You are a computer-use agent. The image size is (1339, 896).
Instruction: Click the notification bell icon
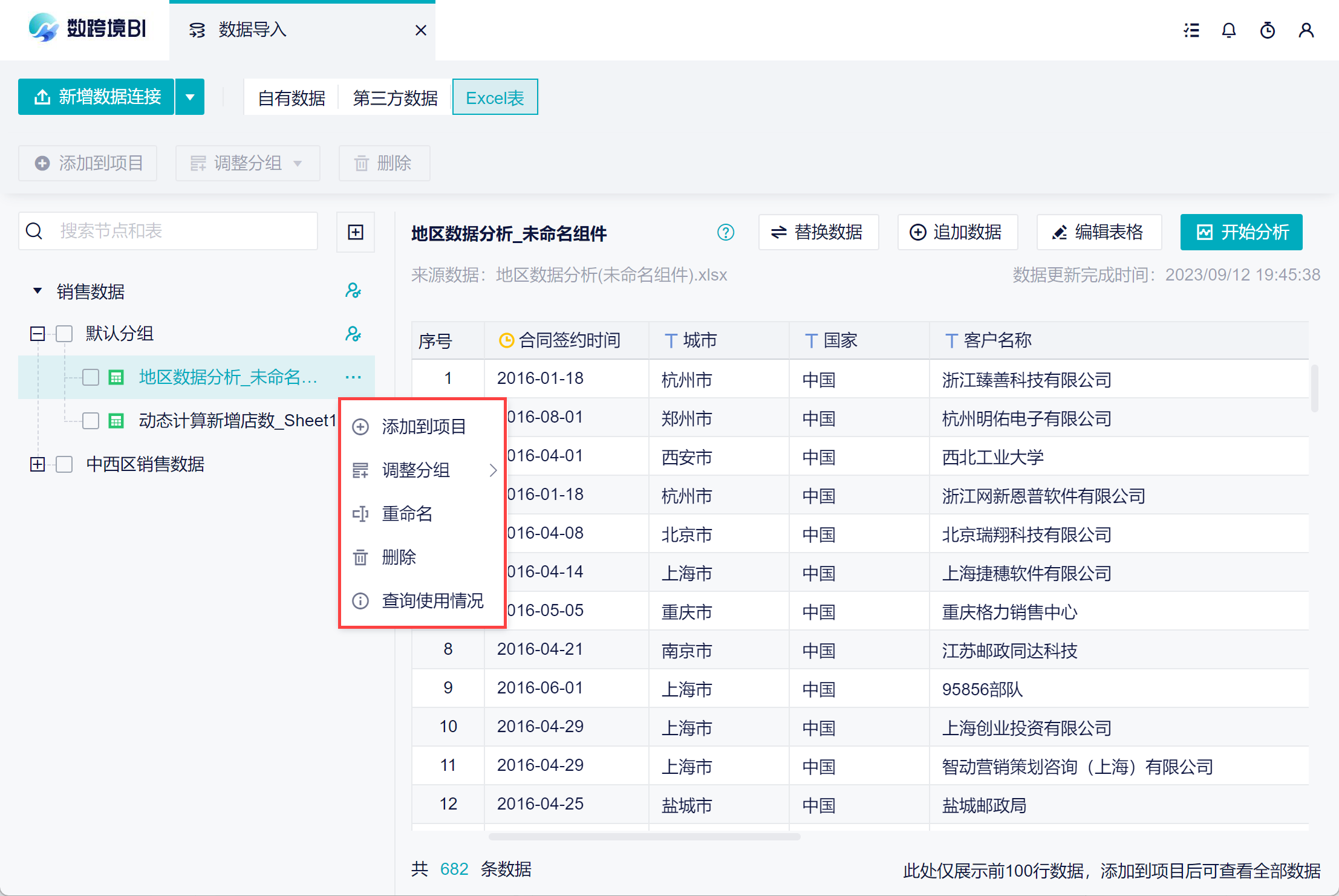click(1228, 30)
